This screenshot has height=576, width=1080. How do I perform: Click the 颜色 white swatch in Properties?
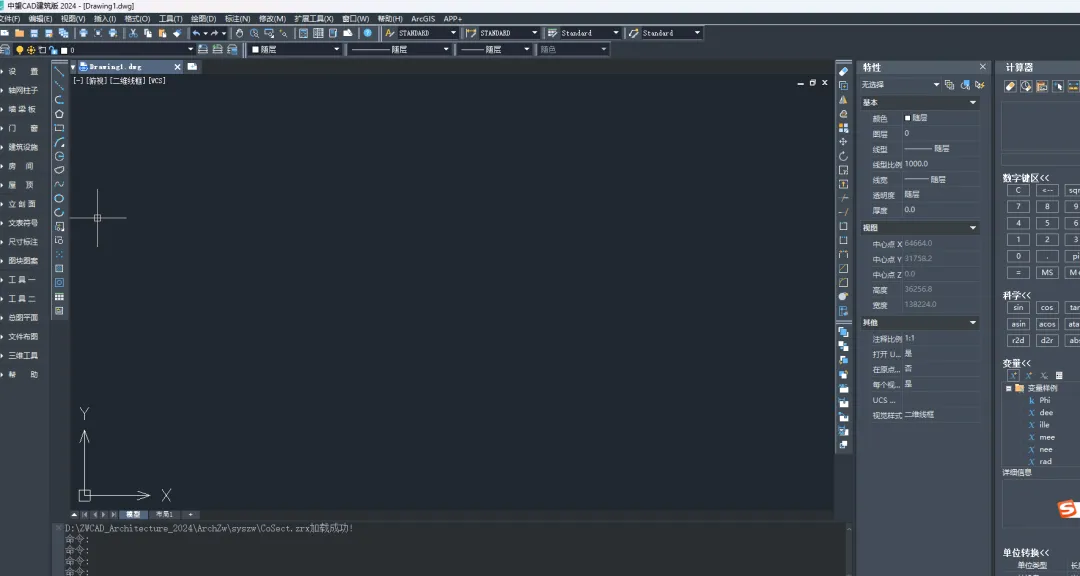point(907,118)
